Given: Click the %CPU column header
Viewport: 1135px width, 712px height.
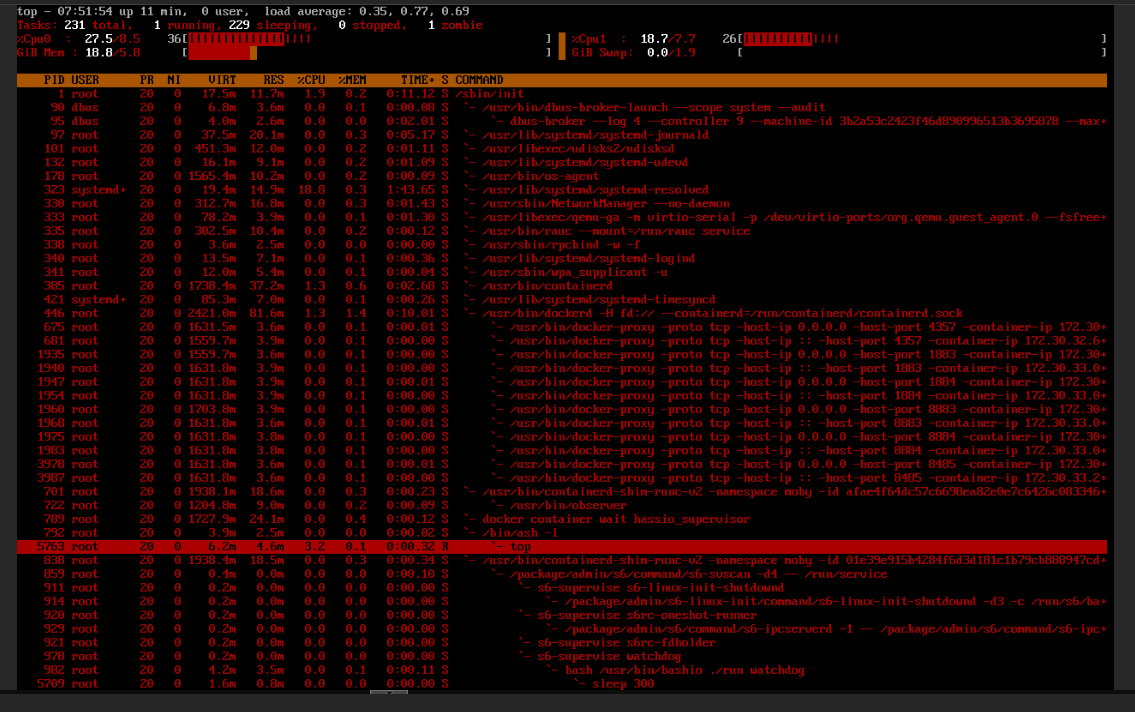Looking at the screenshot, I should point(311,80).
